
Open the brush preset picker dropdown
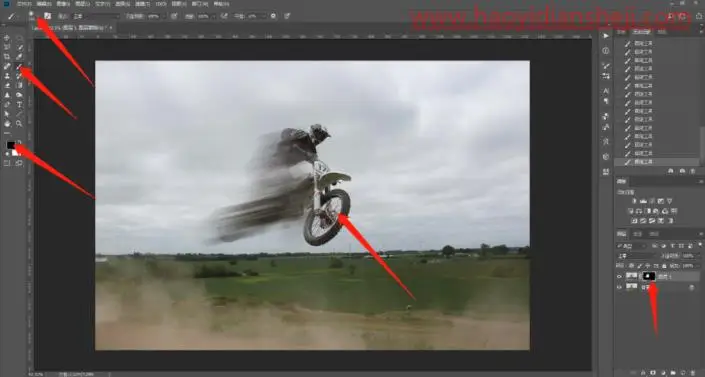click(31, 16)
